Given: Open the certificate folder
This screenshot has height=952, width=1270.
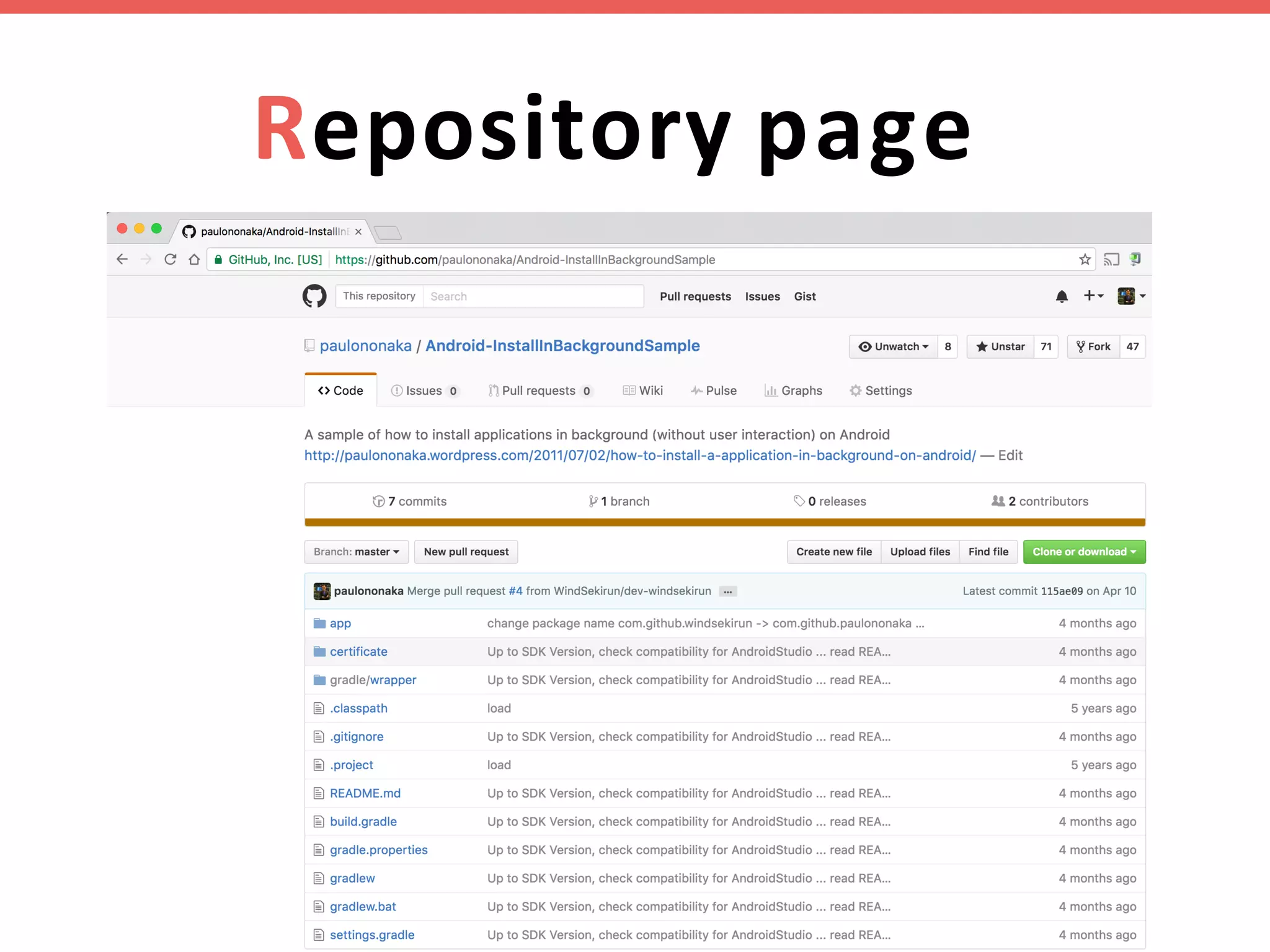Looking at the screenshot, I should coord(358,652).
